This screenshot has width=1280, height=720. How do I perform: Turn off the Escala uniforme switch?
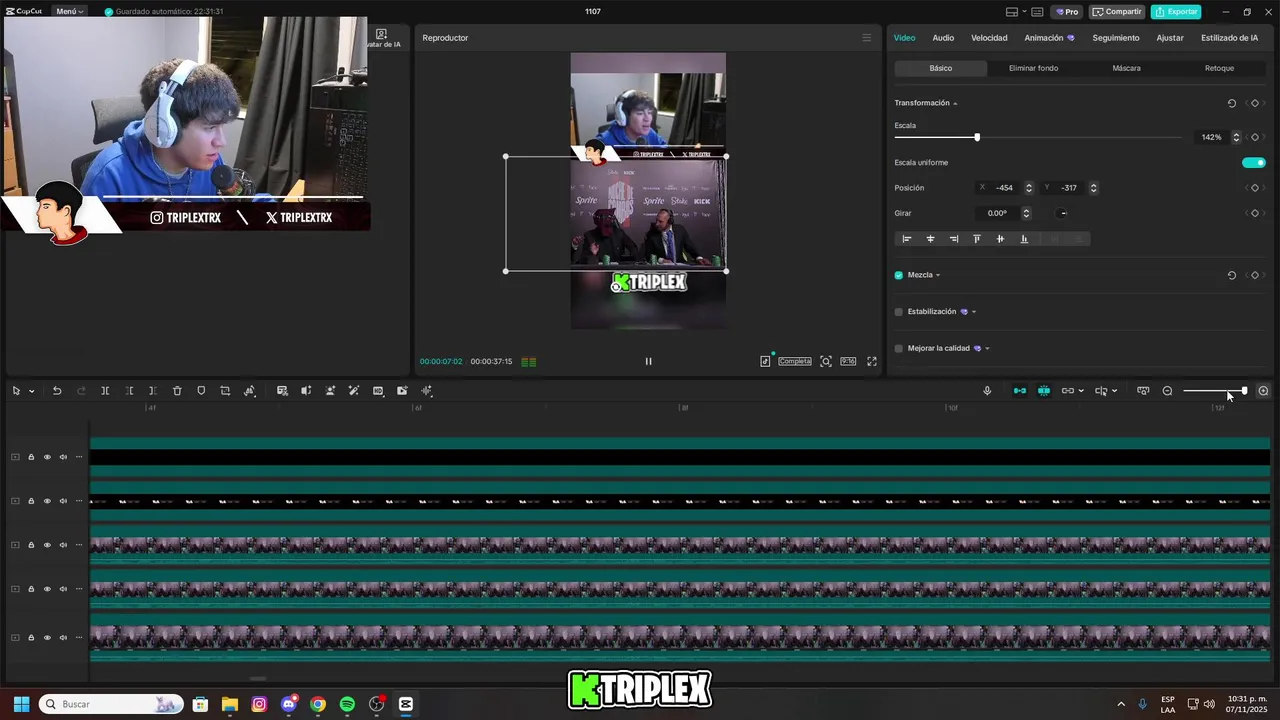(1254, 162)
